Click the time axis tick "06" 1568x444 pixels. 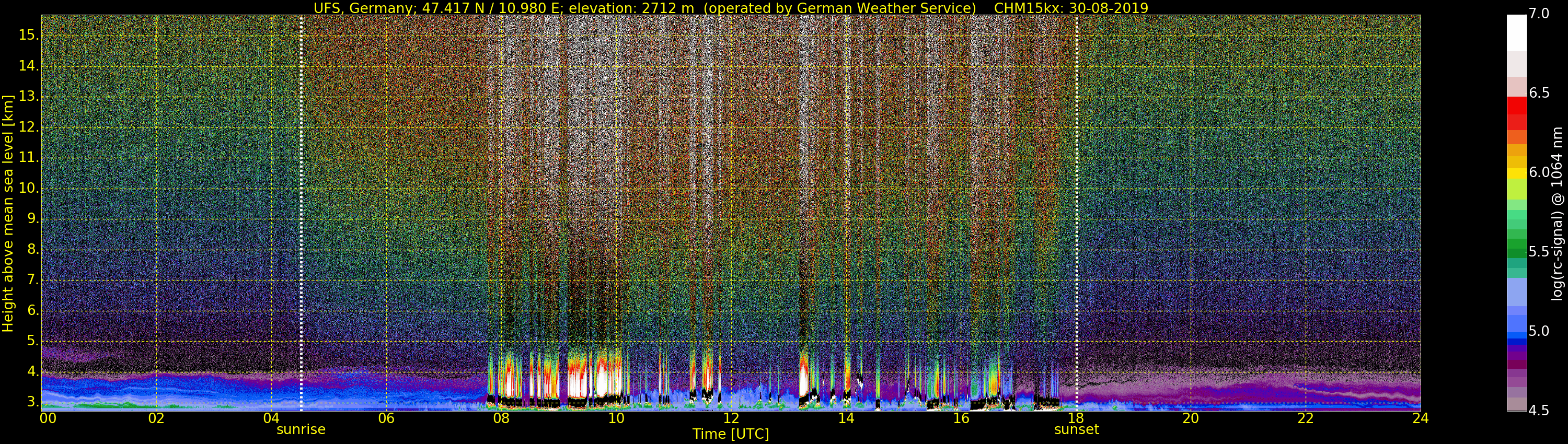[x=386, y=418]
